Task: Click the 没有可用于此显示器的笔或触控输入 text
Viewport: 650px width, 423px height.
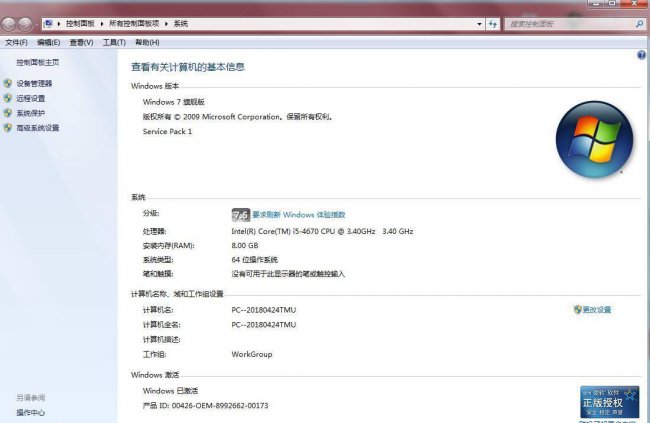Action: (288, 274)
